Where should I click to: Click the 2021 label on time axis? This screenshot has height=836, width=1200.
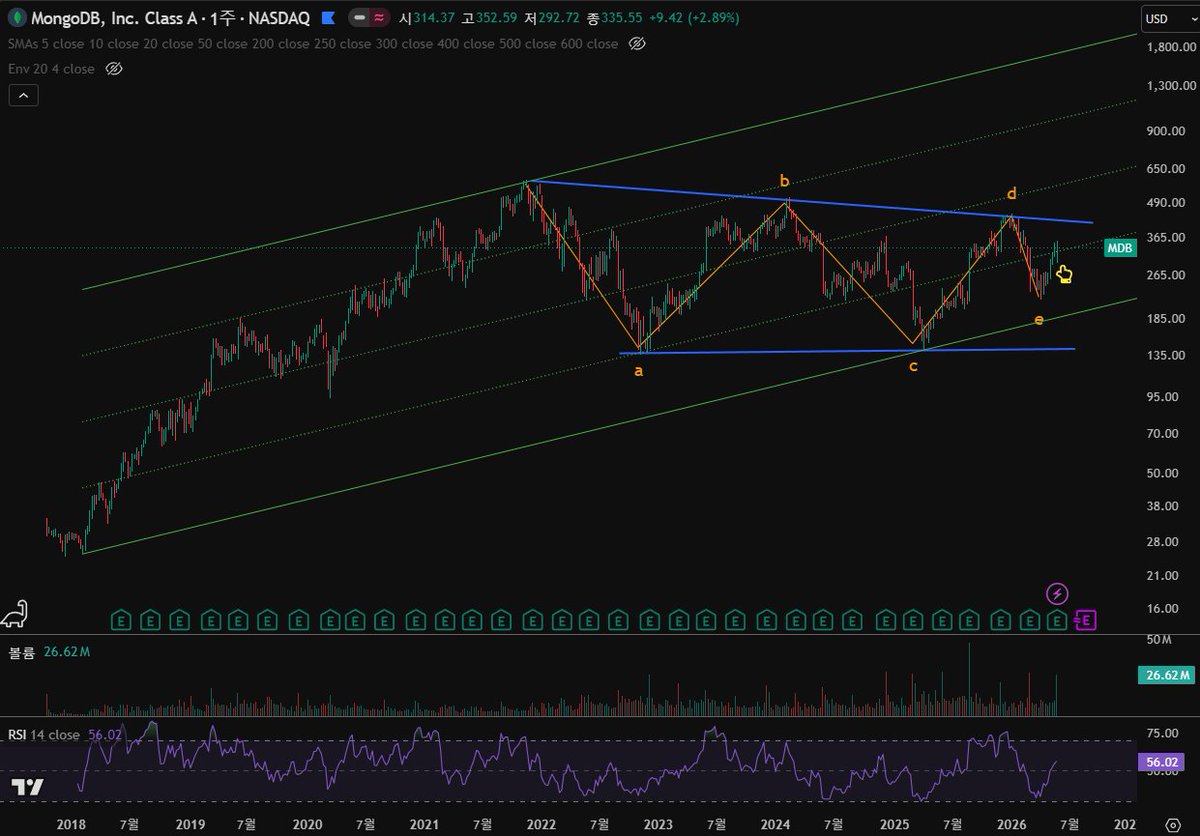click(424, 823)
